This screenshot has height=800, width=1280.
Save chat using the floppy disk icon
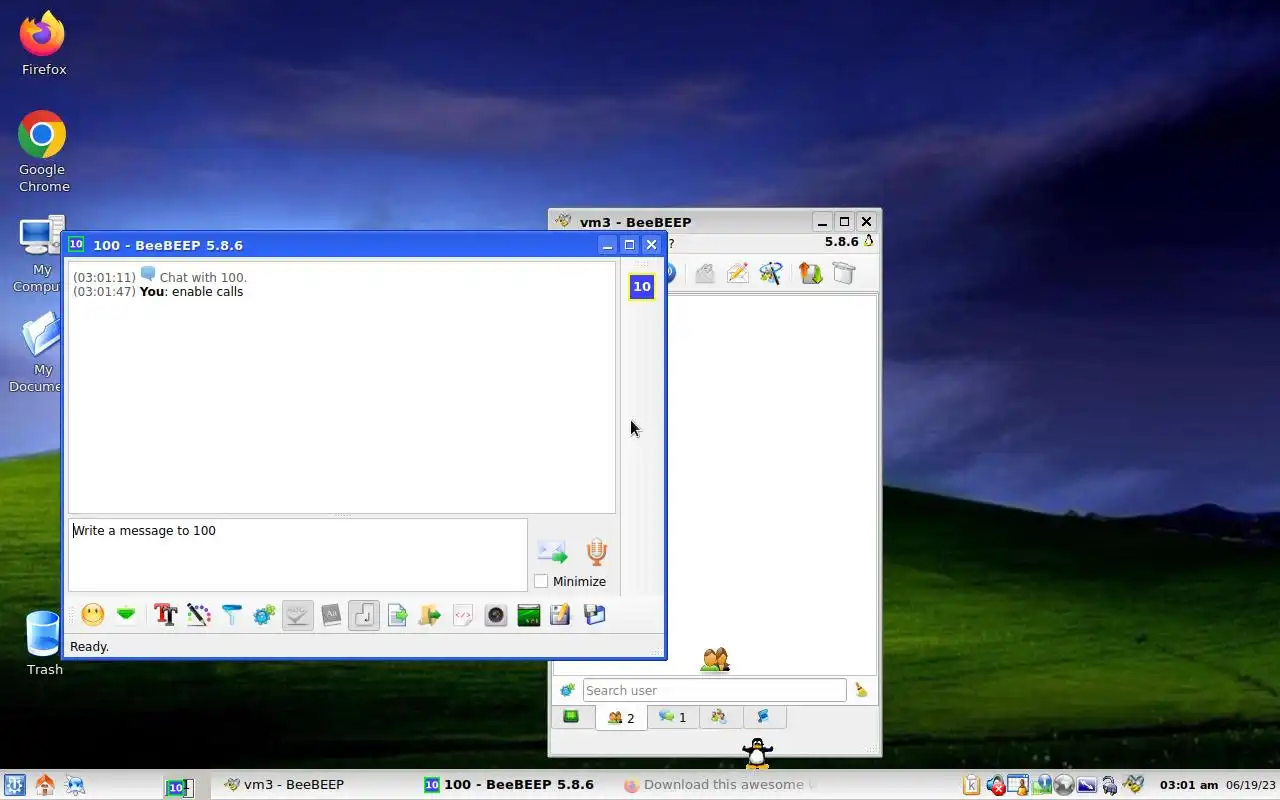[x=595, y=615]
